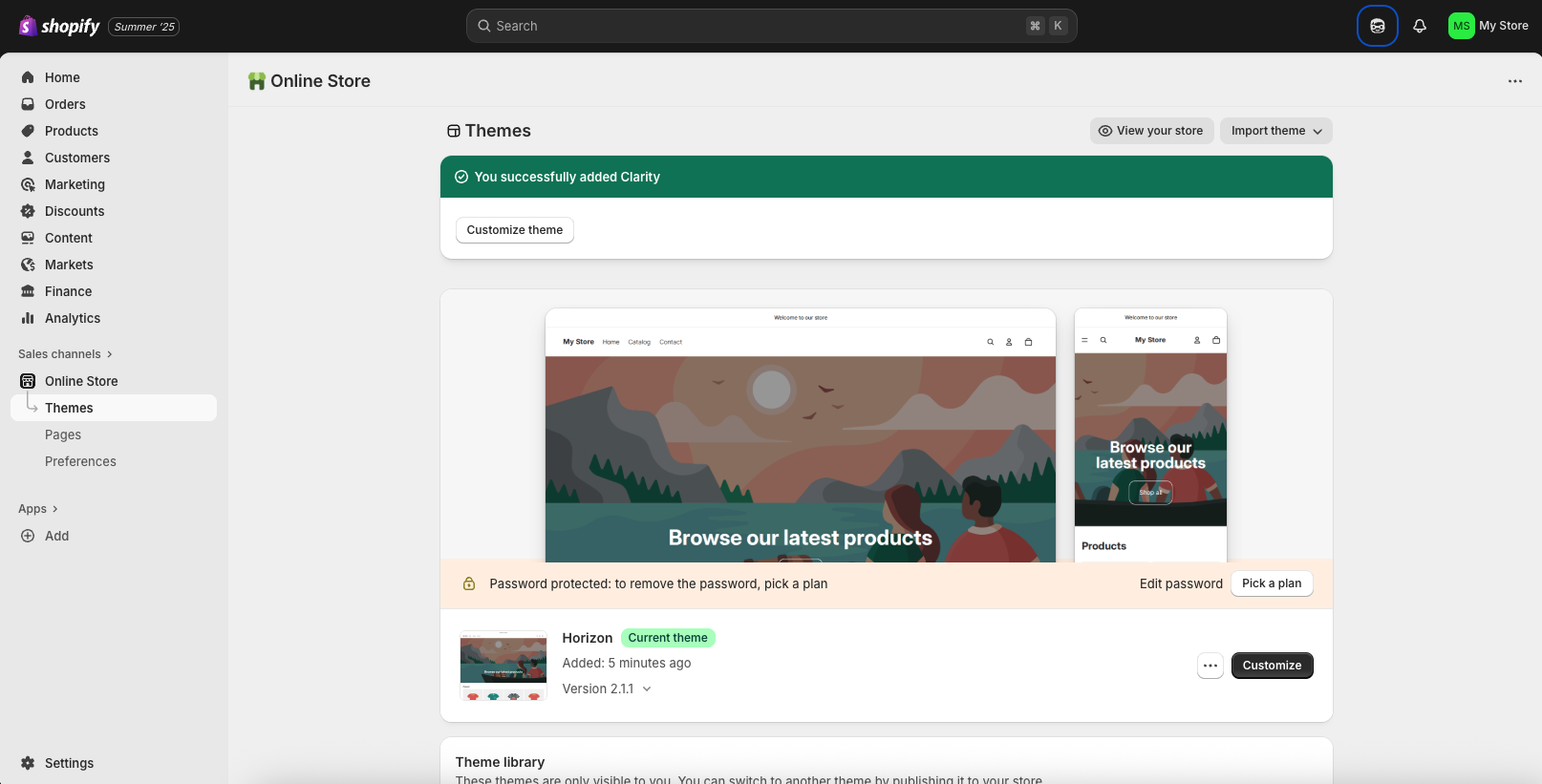The width and height of the screenshot is (1542, 784).
Task: Click the Content icon in the sidebar
Action: click(x=28, y=238)
